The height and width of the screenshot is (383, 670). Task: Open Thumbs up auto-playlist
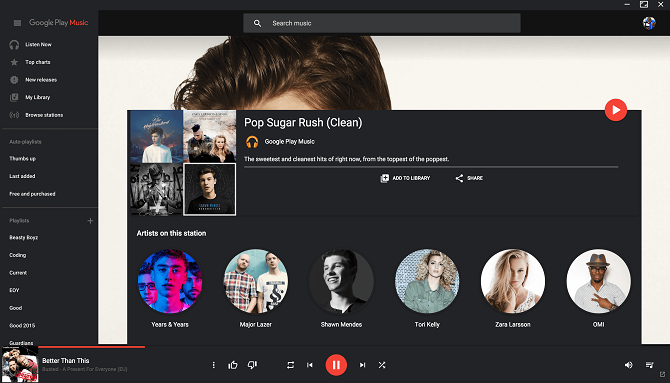pos(23,159)
